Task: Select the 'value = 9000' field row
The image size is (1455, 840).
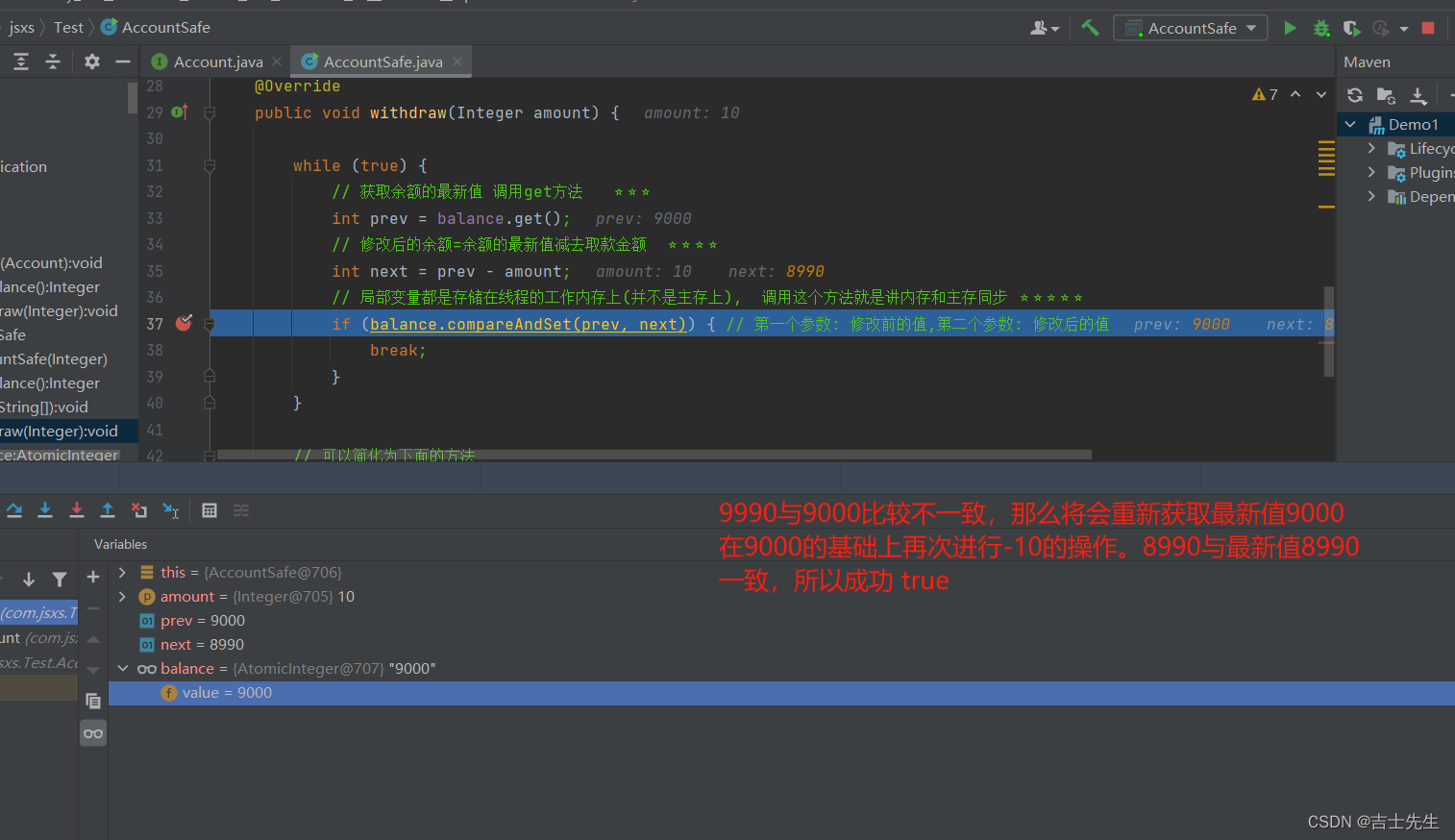Action: coord(781,692)
